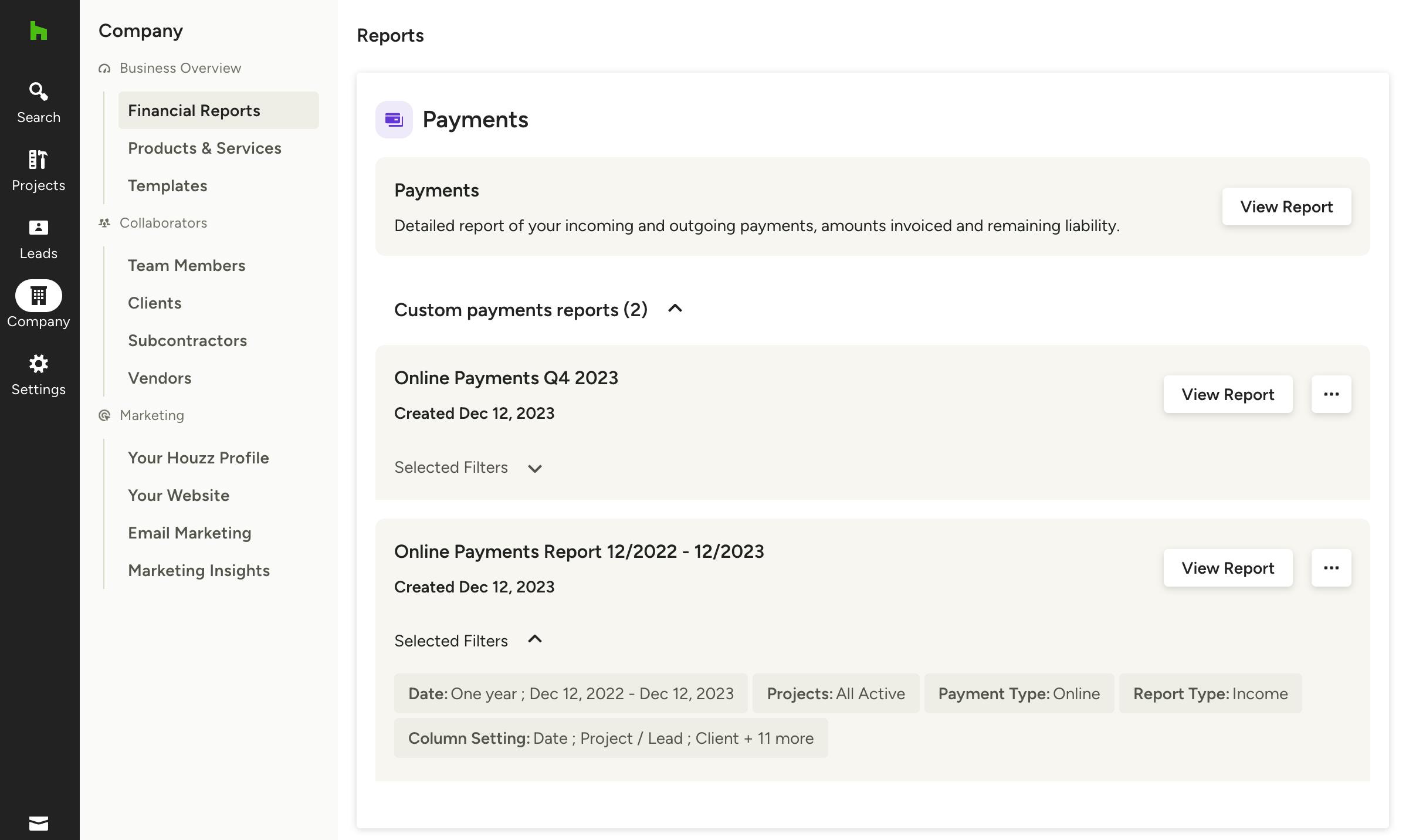Click the Custom payments reports (2) heading
The height and width of the screenshot is (840, 1416).
[x=521, y=310]
